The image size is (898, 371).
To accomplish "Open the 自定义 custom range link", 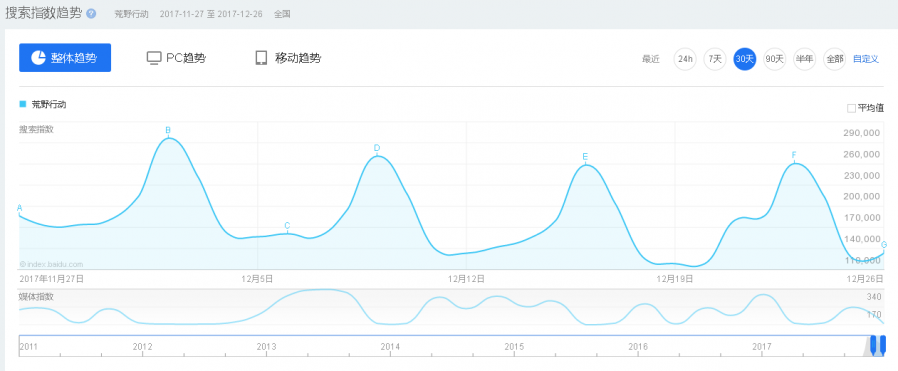I will point(865,59).
